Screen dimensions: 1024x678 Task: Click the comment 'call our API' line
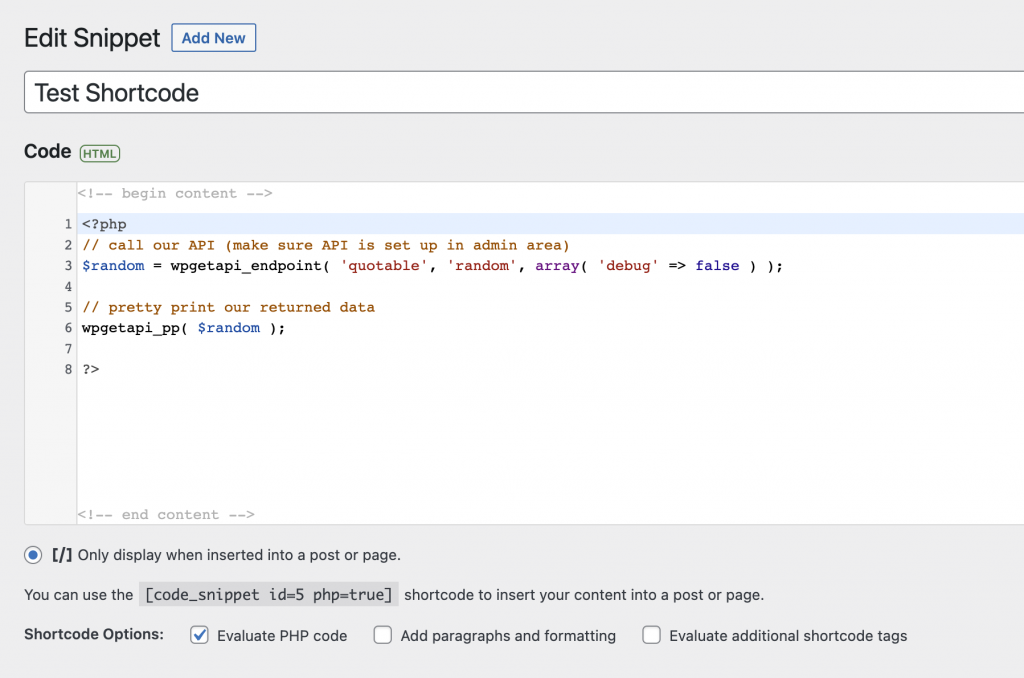click(326, 246)
